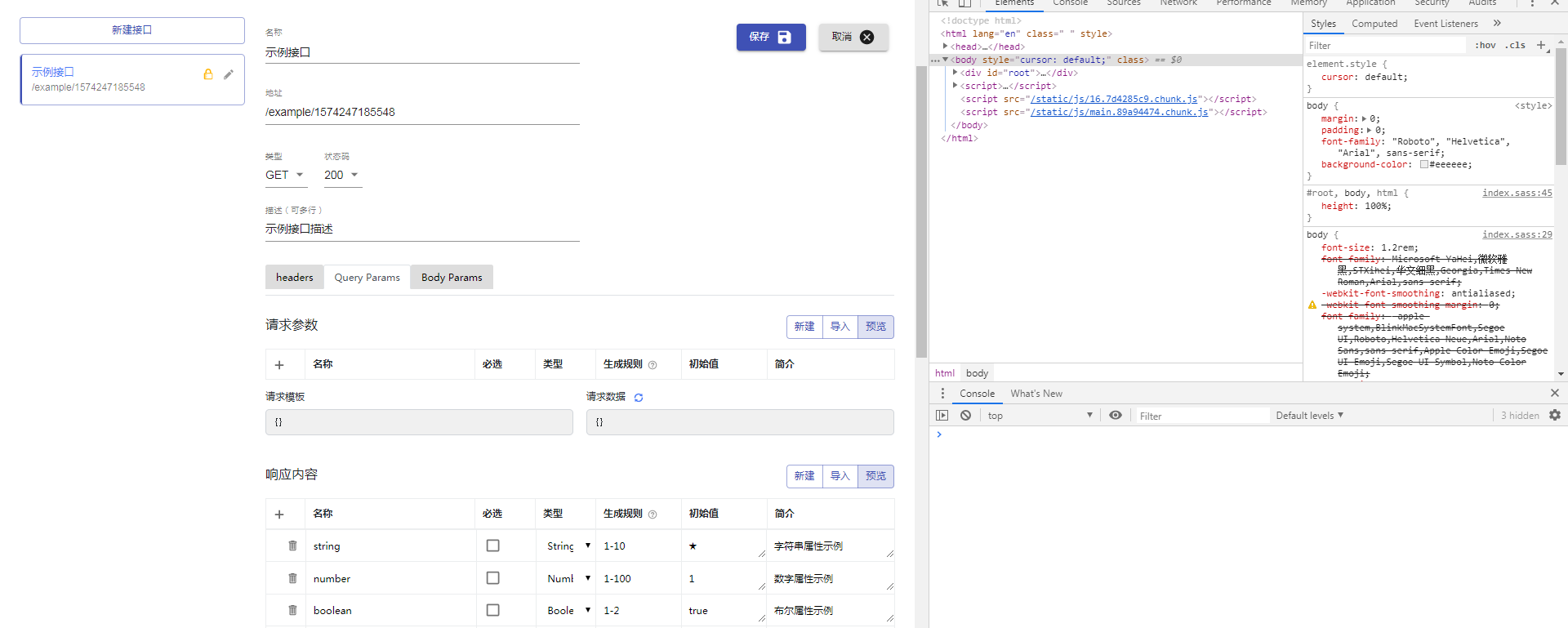Click the 取消 cancel button

point(853,37)
